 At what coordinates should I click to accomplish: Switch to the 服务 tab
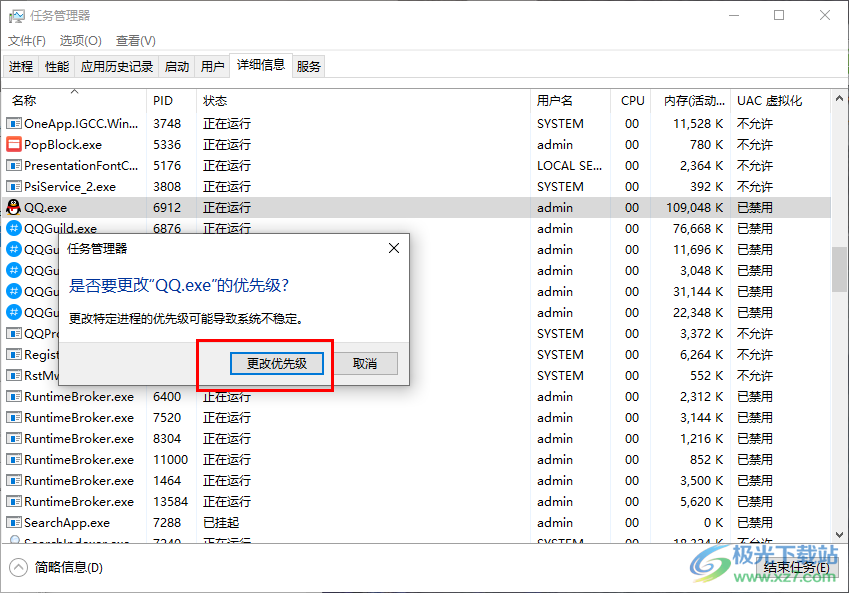point(309,67)
